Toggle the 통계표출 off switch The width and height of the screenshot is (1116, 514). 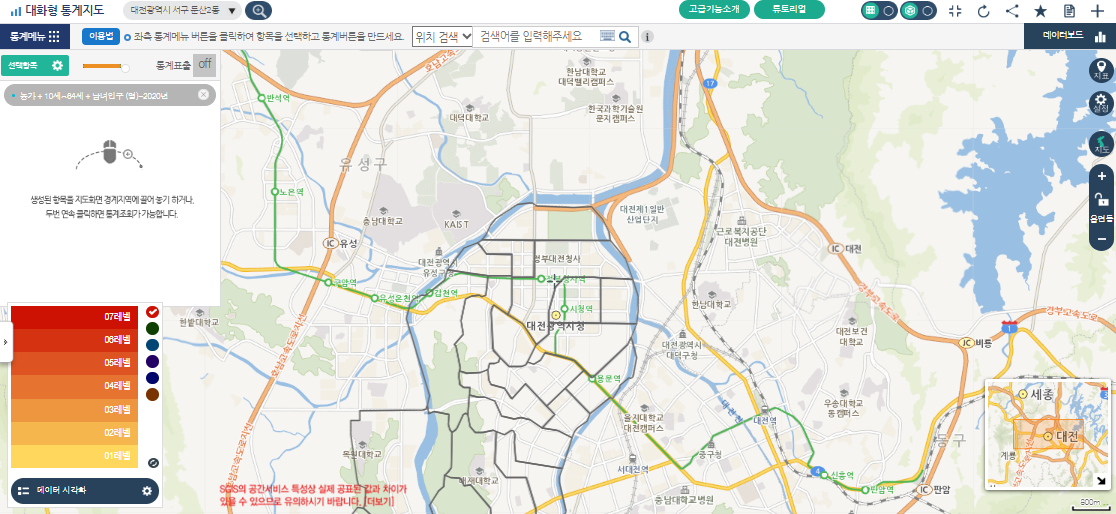[204, 65]
